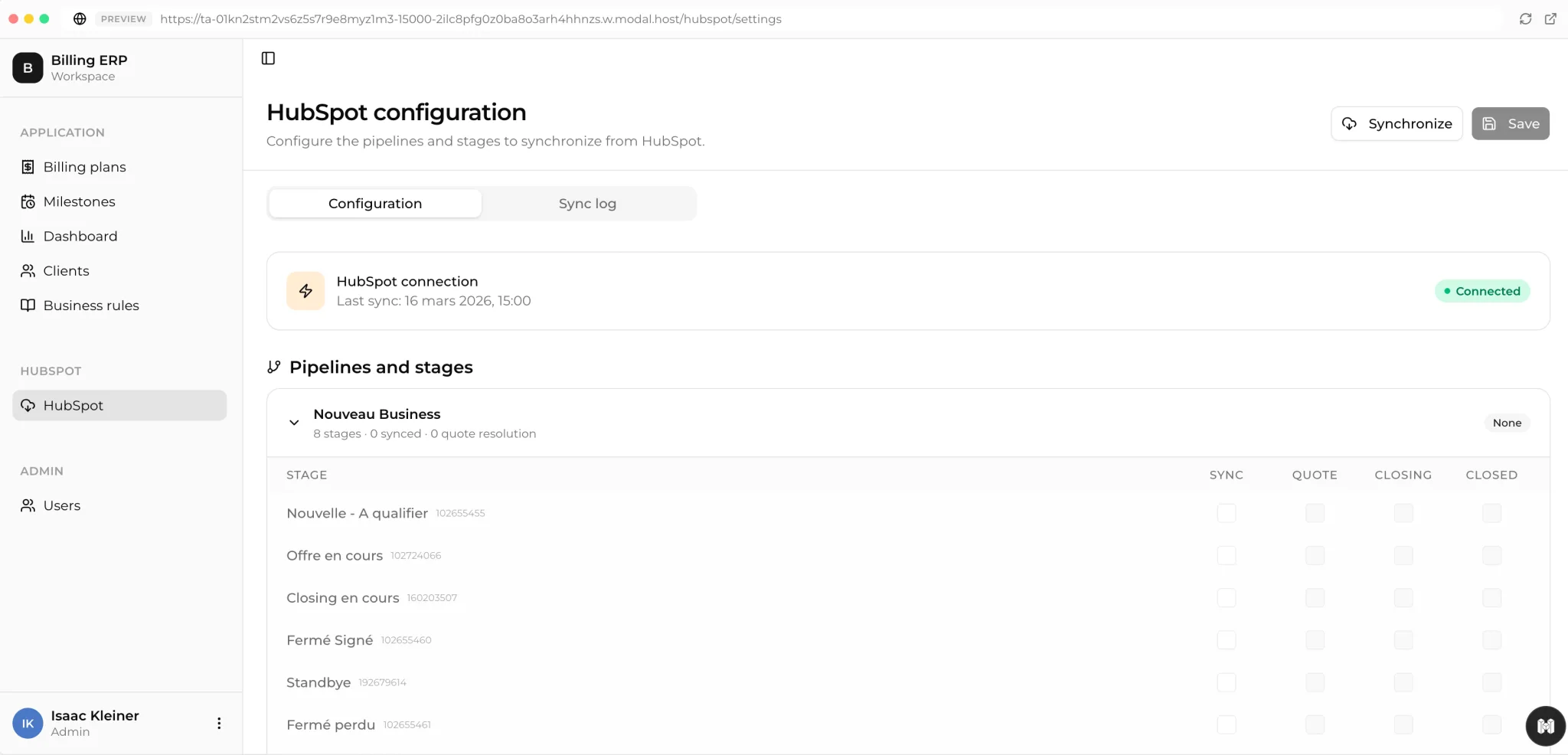Switch to the Configuration tab
1568x755 pixels.
[375, 204]
